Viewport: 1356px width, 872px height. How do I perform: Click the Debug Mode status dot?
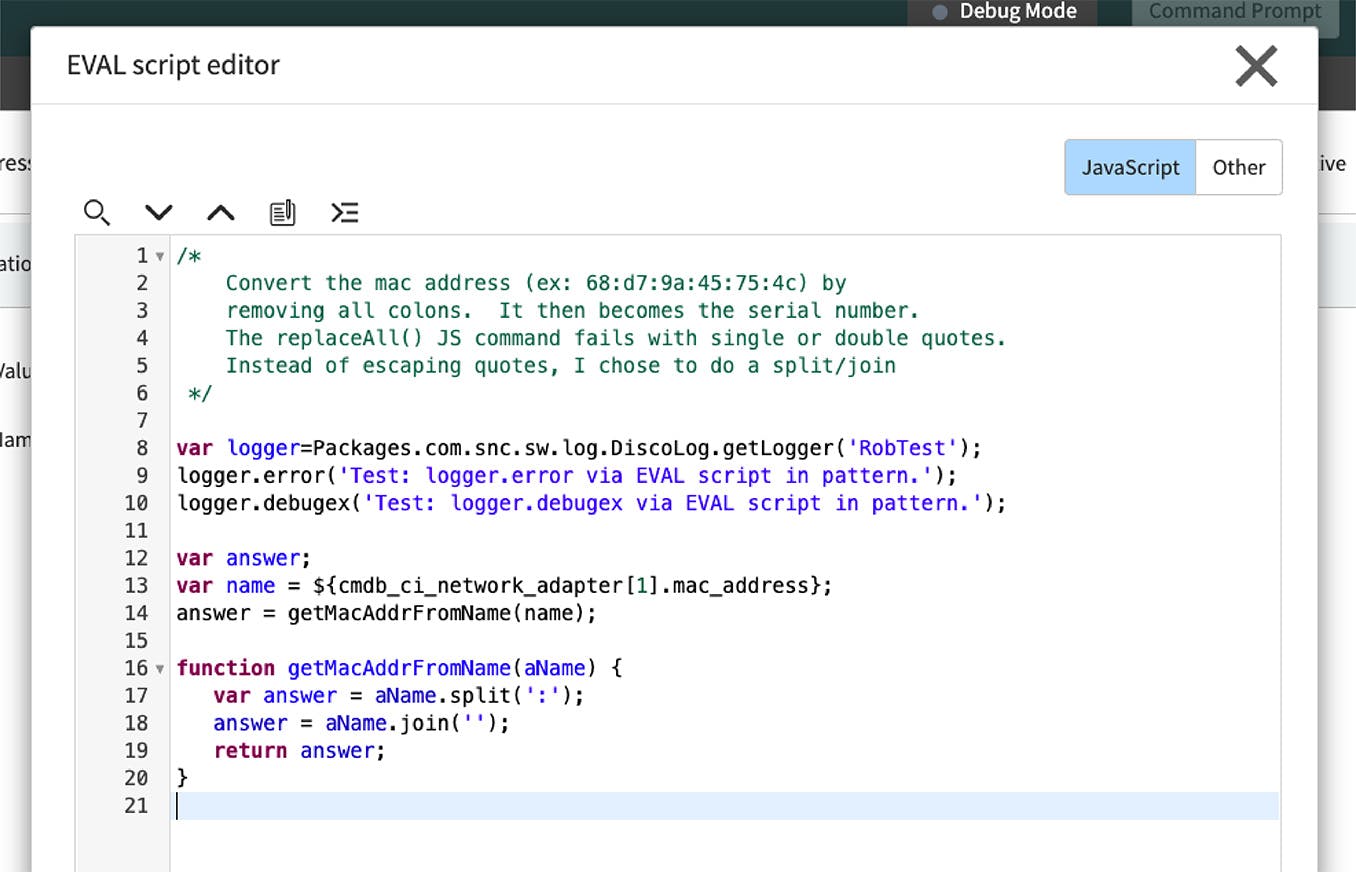tap(938, 12)
